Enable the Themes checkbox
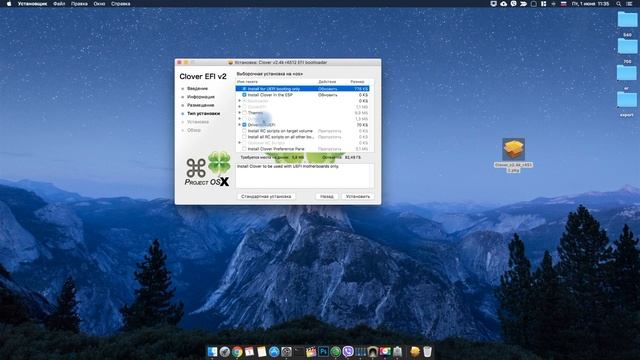This screenshot has width=640, height=360. point(244,113)
